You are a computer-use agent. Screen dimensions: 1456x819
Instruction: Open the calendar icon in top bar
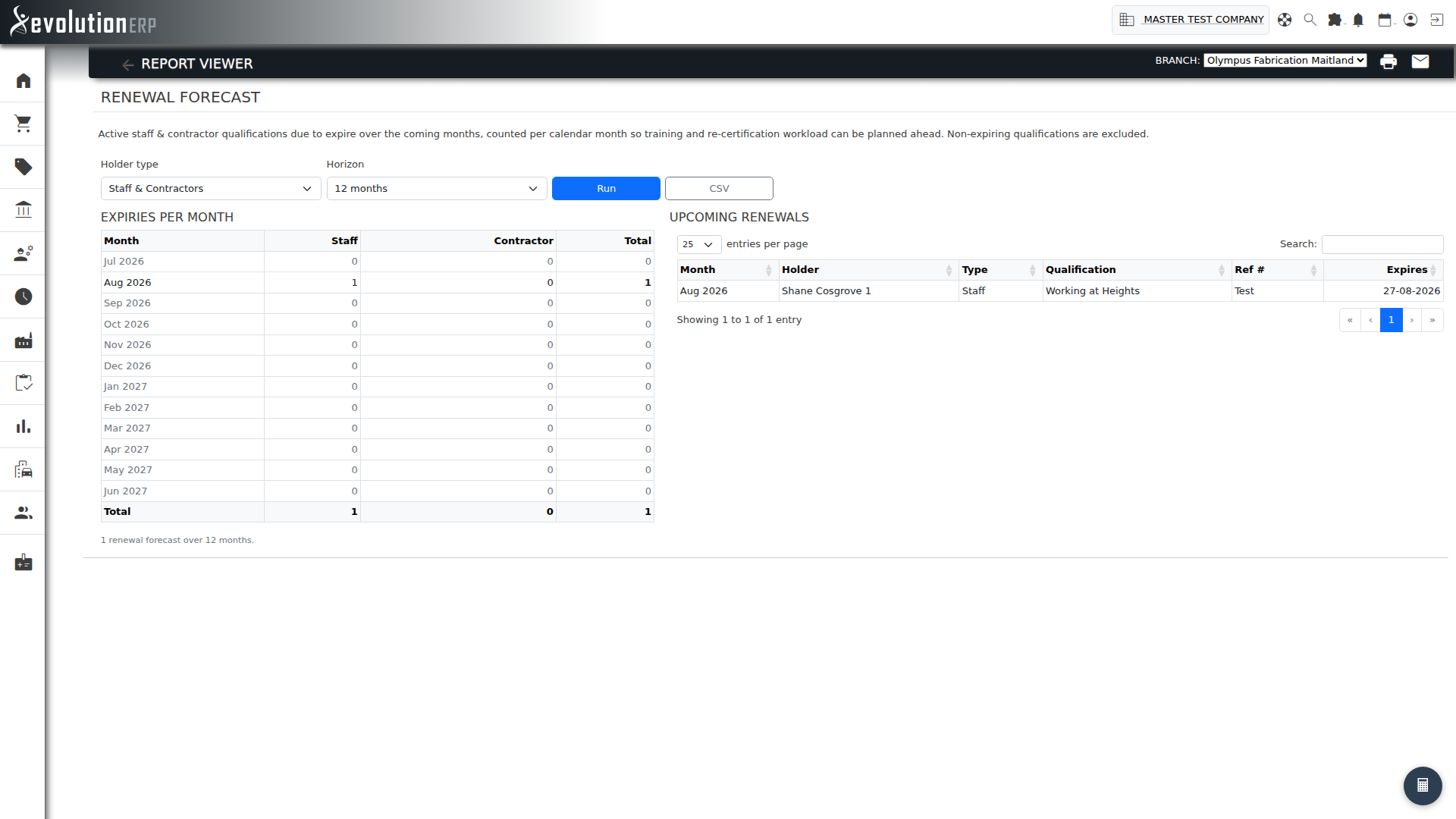(1385, 20)
